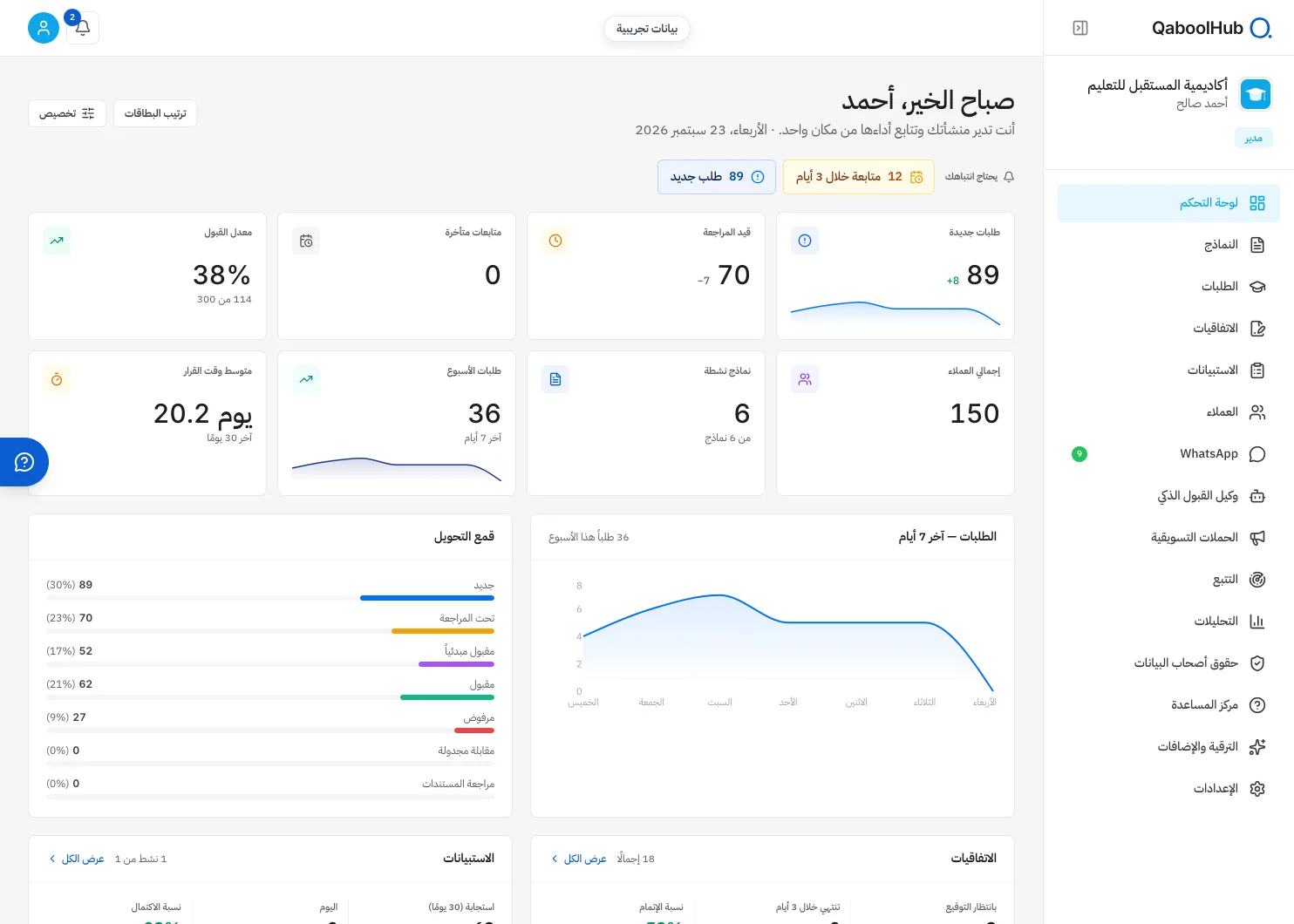Open مركز المساعدة in sidebar
The image size is (1294, 924).
1168,705
